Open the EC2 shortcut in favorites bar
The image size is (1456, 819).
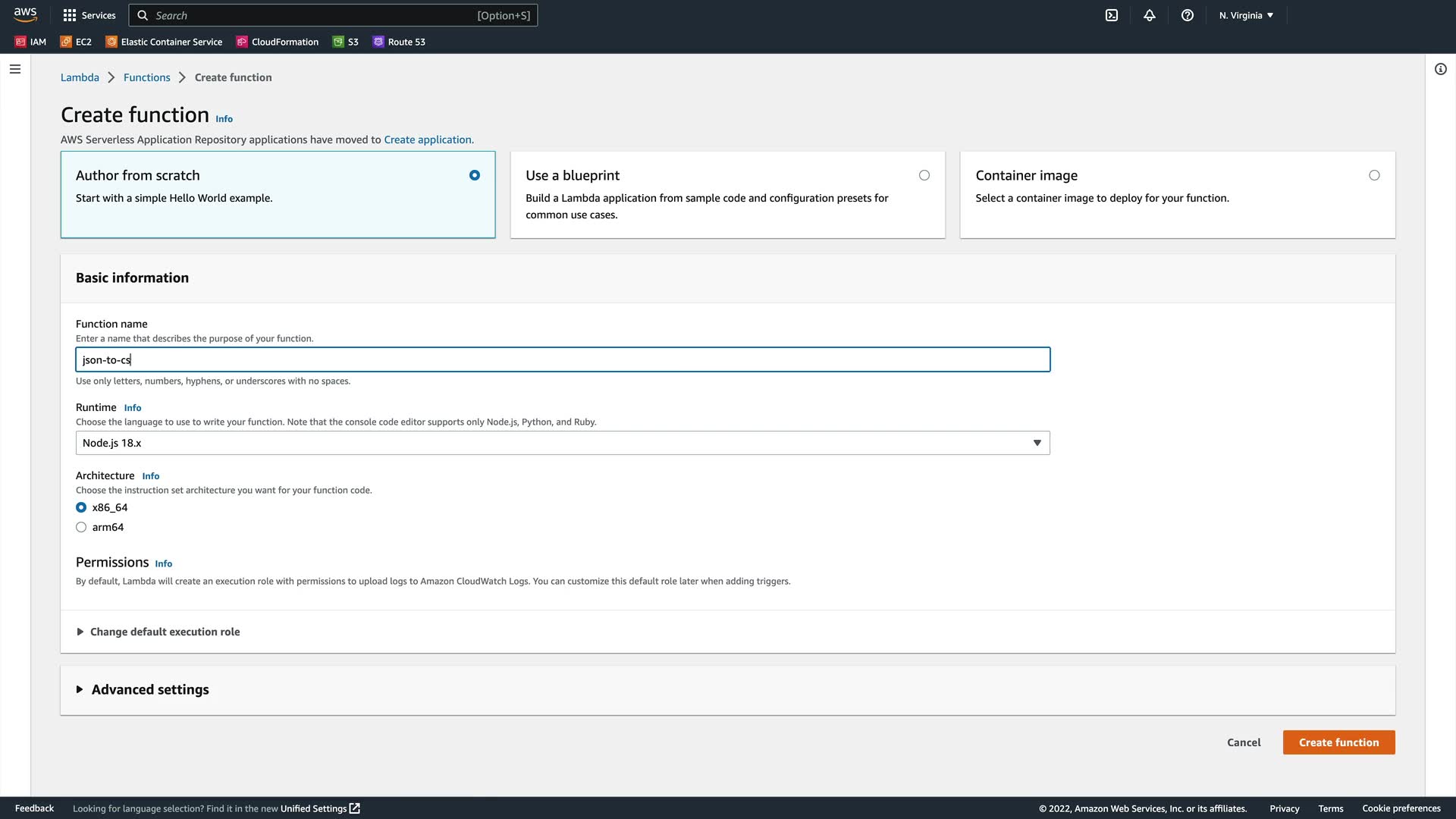point(76,42)
